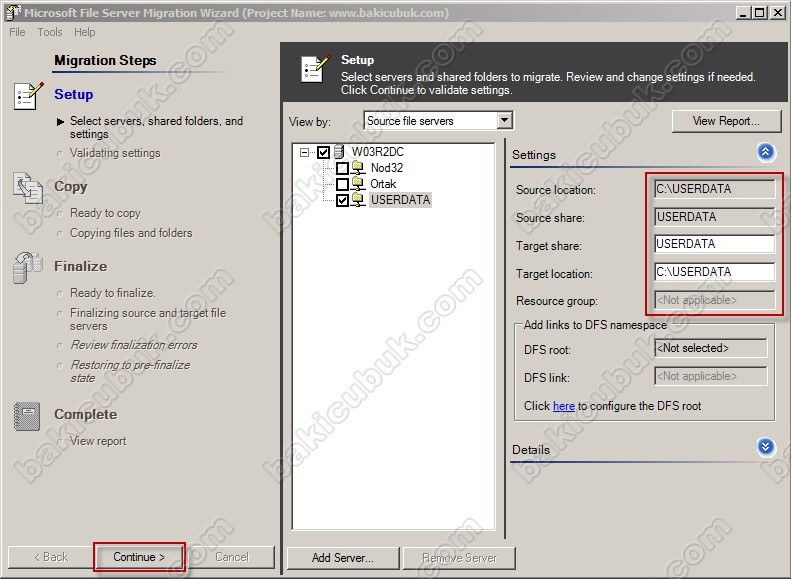Click the Add Server button

(343, 558)
